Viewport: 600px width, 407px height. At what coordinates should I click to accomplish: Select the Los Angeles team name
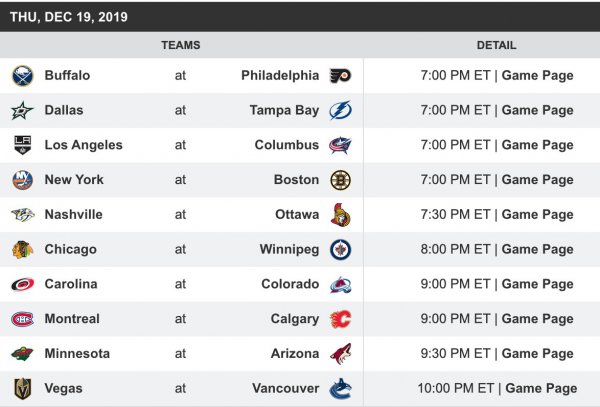[84, 145]
